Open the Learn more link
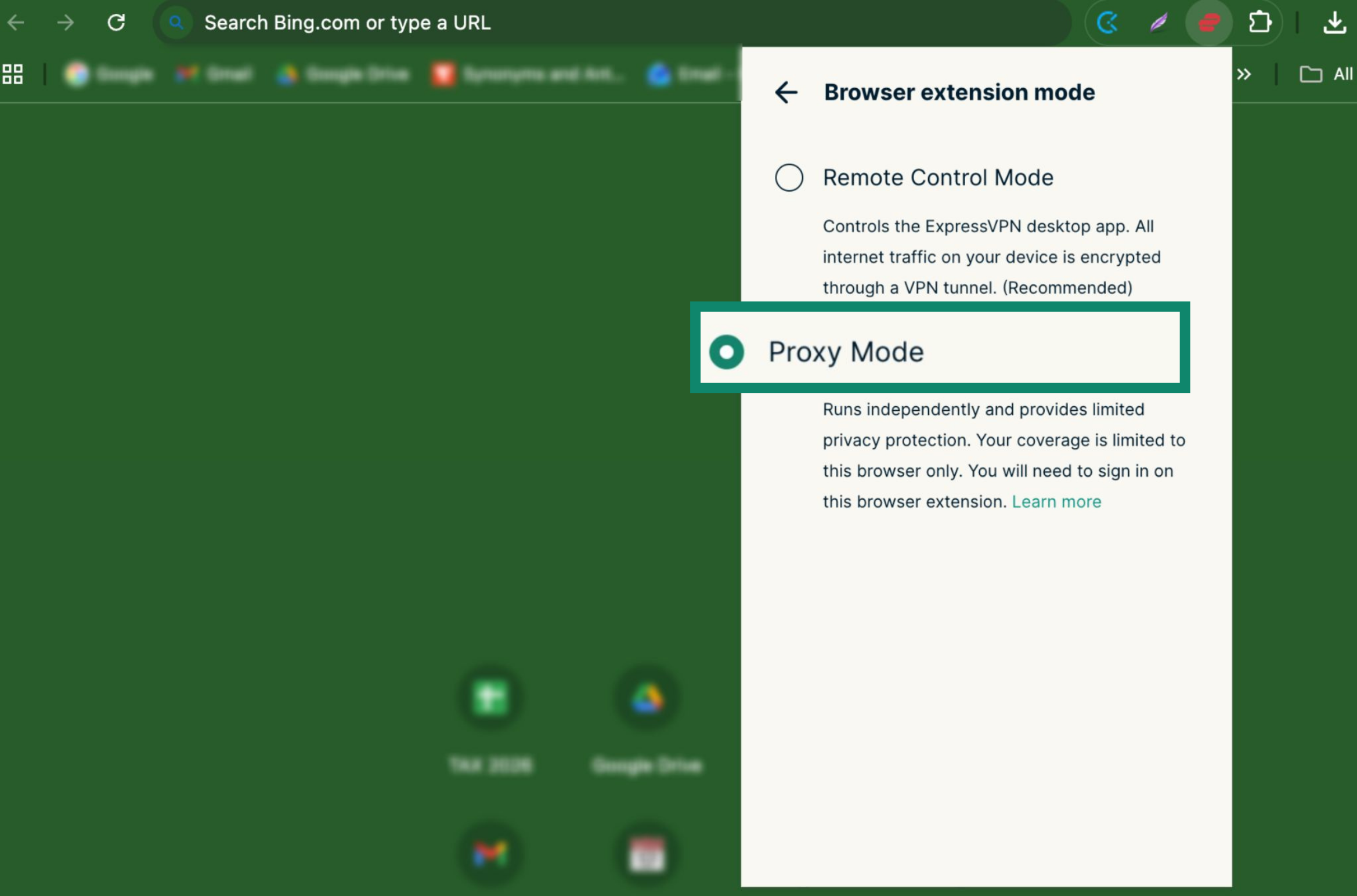1357x896 pixels. (x=1056, y=501)
